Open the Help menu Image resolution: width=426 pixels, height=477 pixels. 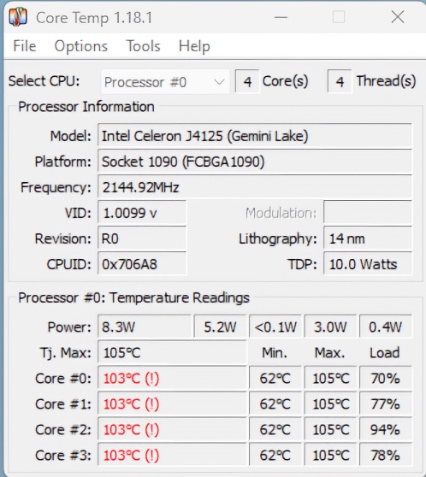pyautogui.click(x=194, y=46)
